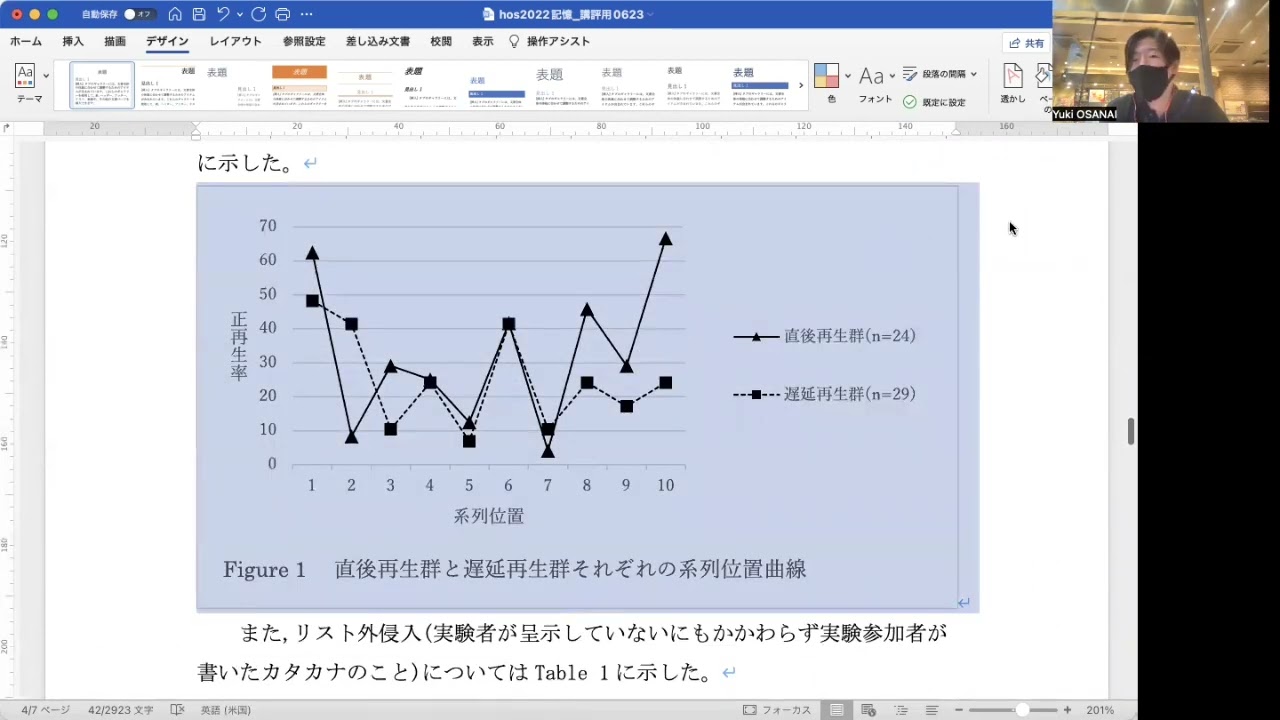Open the 参照設定 tab

pos(304,41)
